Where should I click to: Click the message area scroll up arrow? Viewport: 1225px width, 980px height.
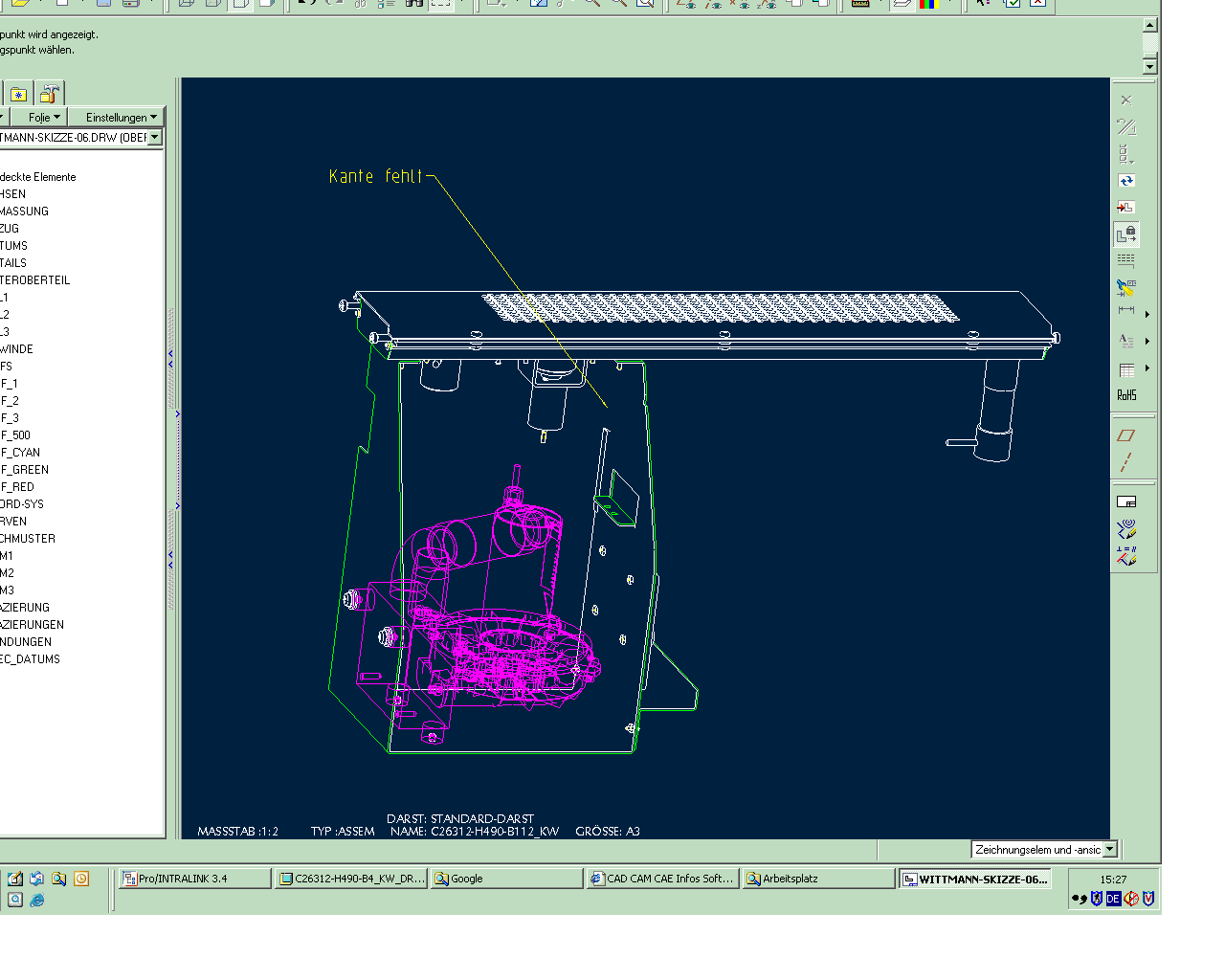point(1150,26)
